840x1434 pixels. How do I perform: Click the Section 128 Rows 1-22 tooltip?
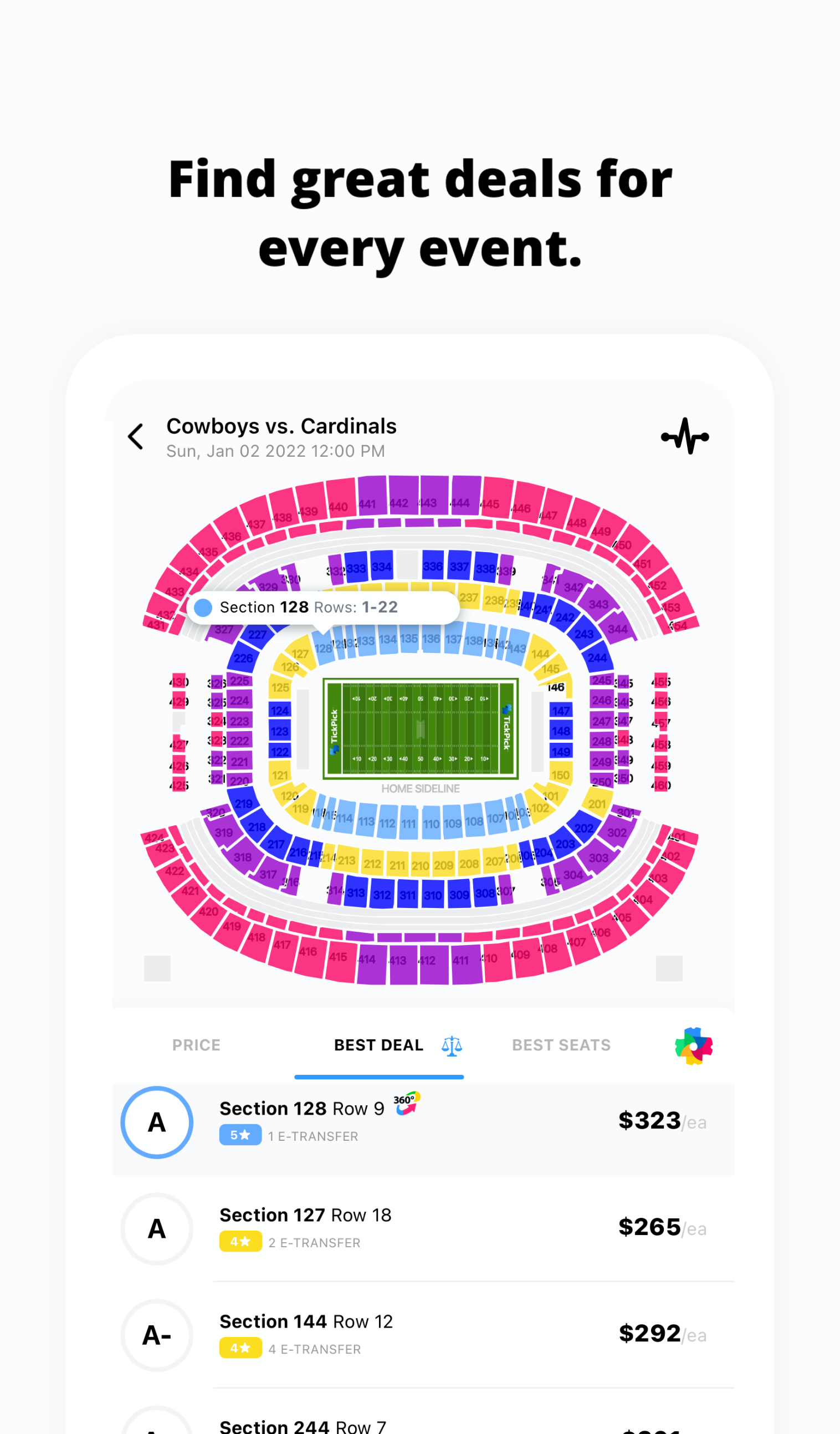click(322, 608)
